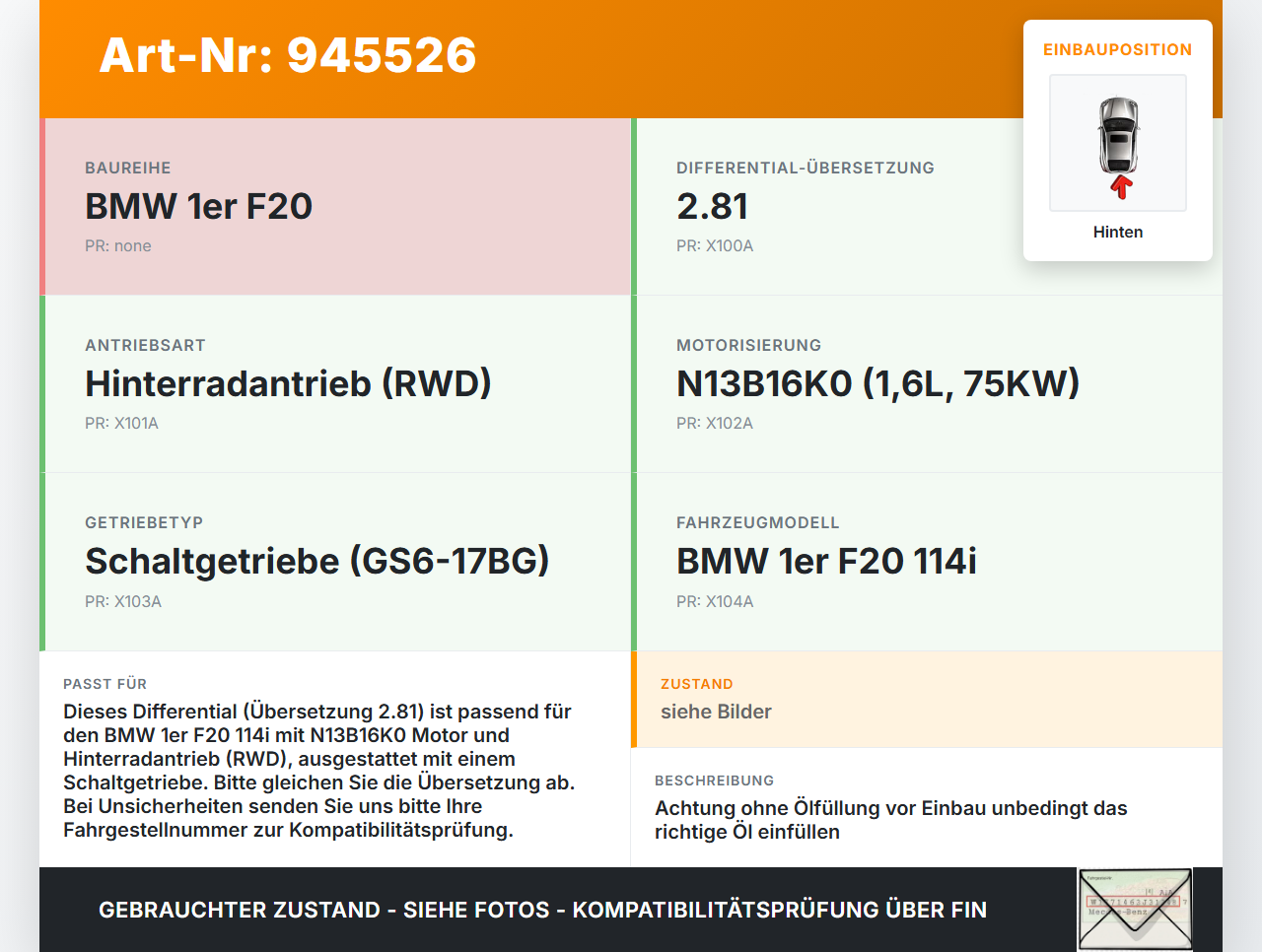Select the 'Art-Nr: 945526' heading
Screen dimensions: 1262x952
pyautogui.click(x=288, y=55)
